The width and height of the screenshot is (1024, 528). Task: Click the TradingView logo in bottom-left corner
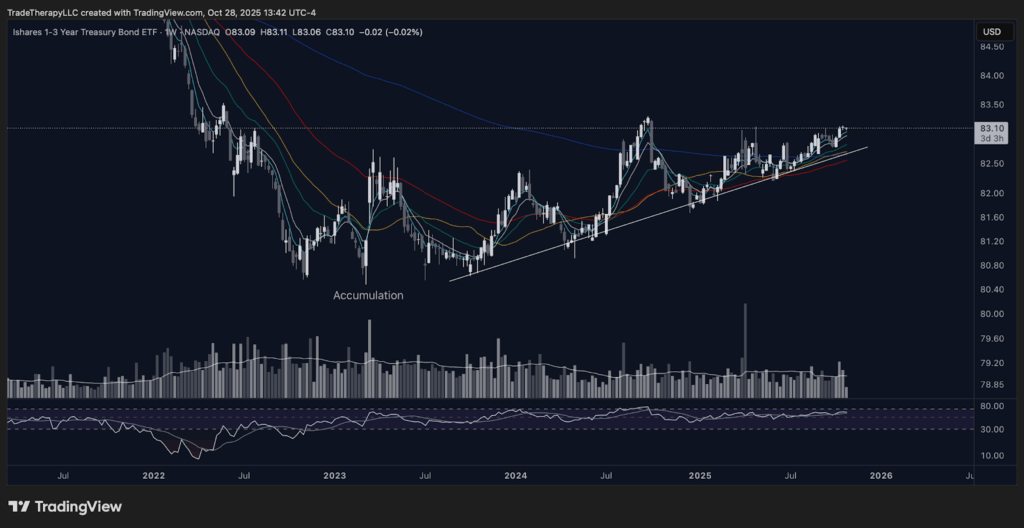[x=65, y=507]
